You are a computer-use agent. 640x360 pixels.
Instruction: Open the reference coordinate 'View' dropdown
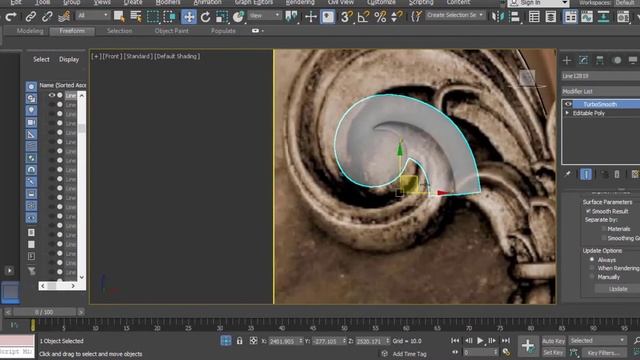(x=264, y=16)
